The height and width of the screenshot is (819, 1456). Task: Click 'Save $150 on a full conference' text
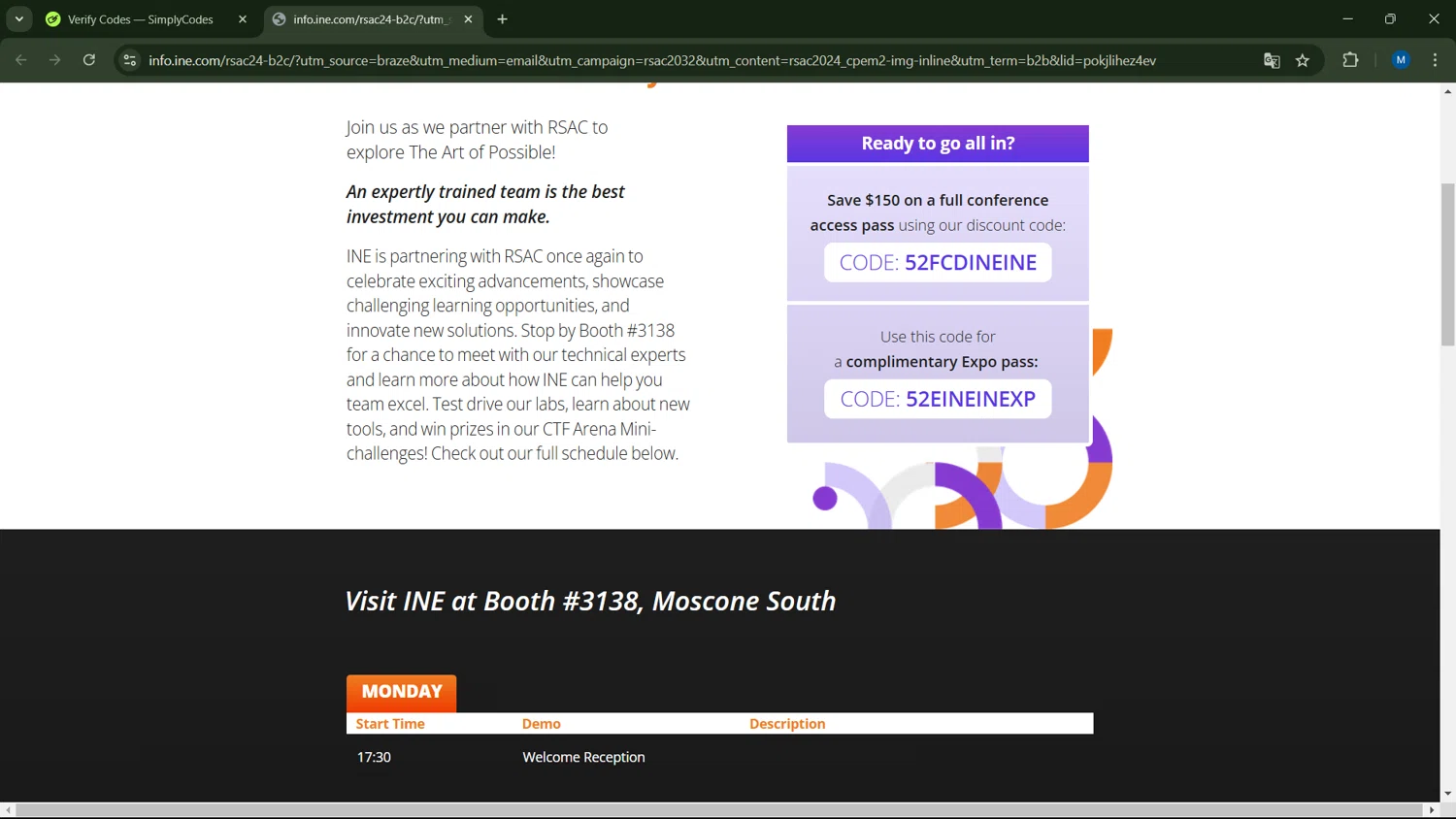coord(938,200)
